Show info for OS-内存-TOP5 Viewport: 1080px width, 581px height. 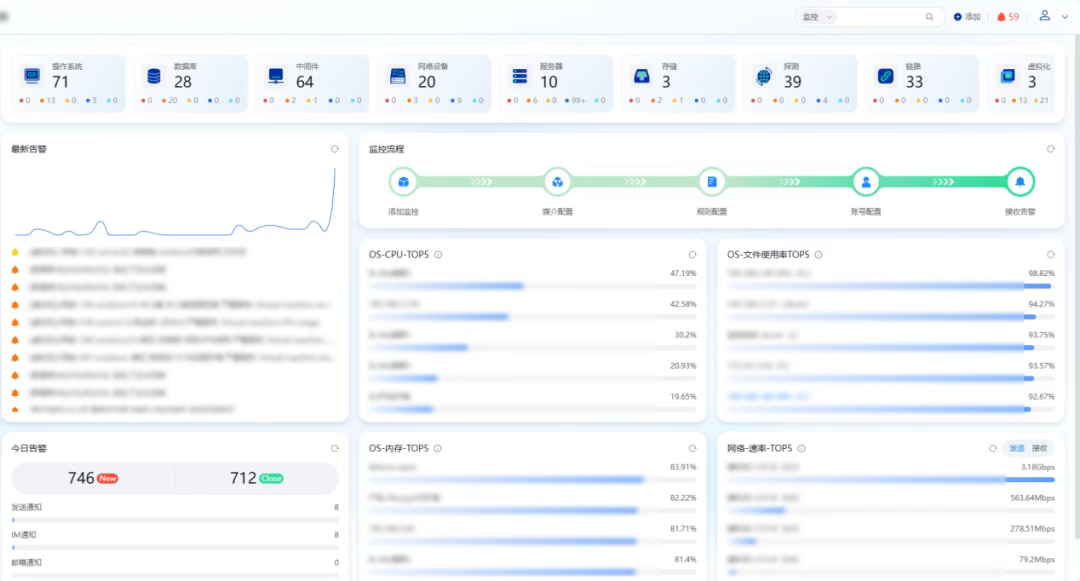(438, 449)
